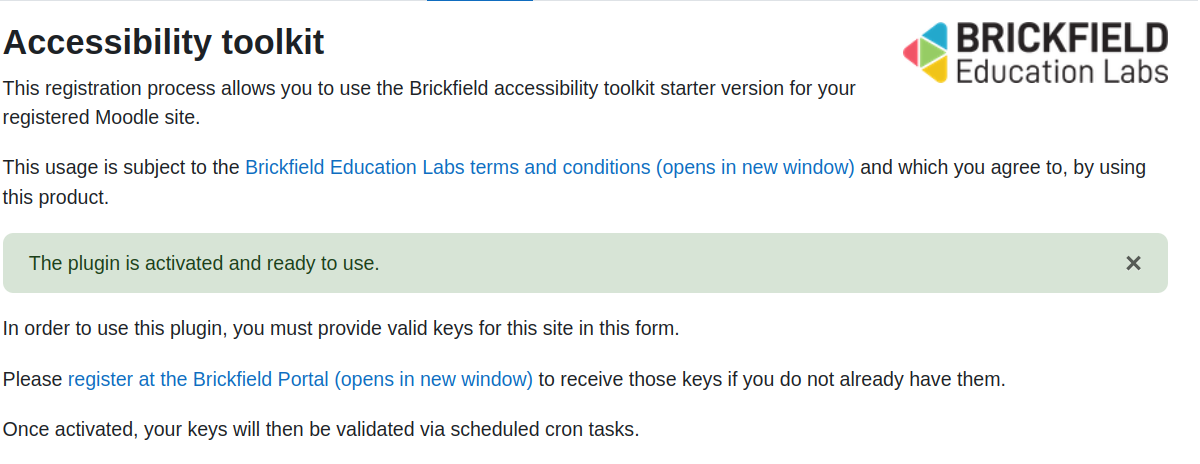Screen dimensions: 1200x464
Task: Click the yellow segment of the Brickfield logo
Action: [934, 70]
